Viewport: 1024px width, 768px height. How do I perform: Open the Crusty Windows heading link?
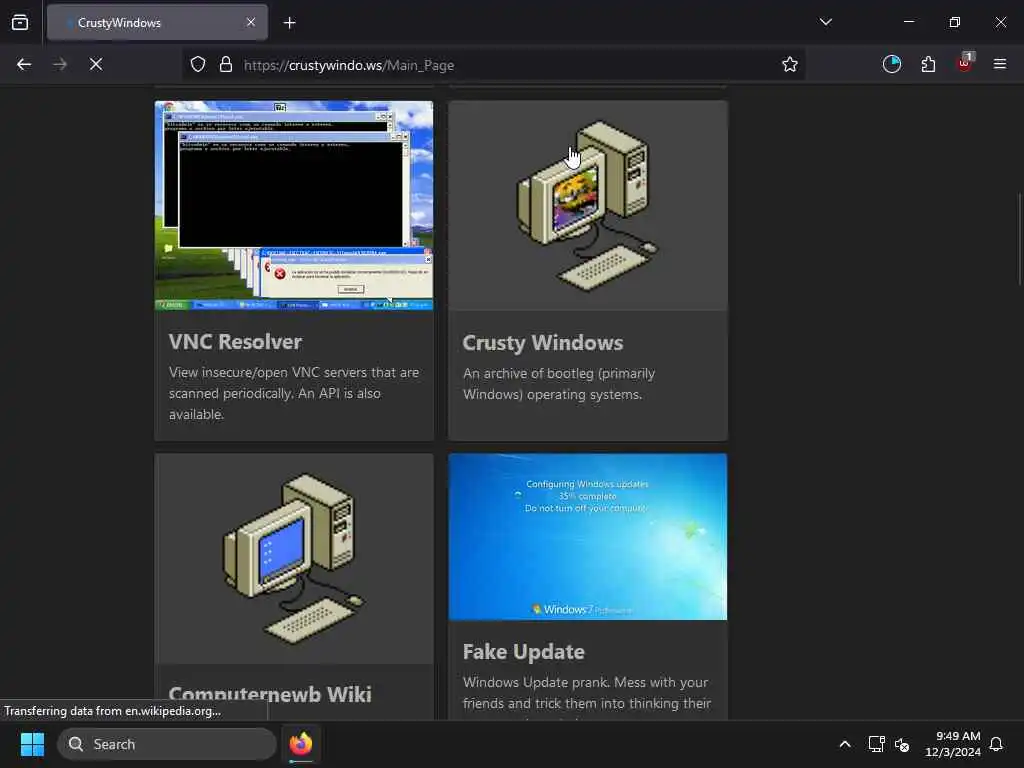[x=543, y=343]
